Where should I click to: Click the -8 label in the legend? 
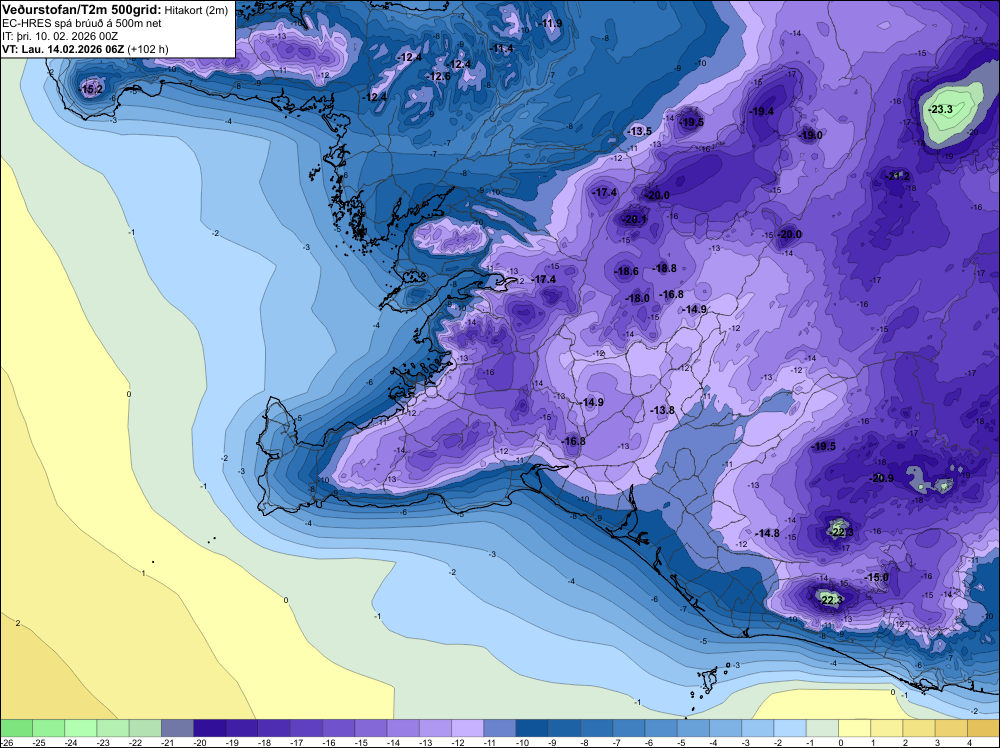pos(587,742)
